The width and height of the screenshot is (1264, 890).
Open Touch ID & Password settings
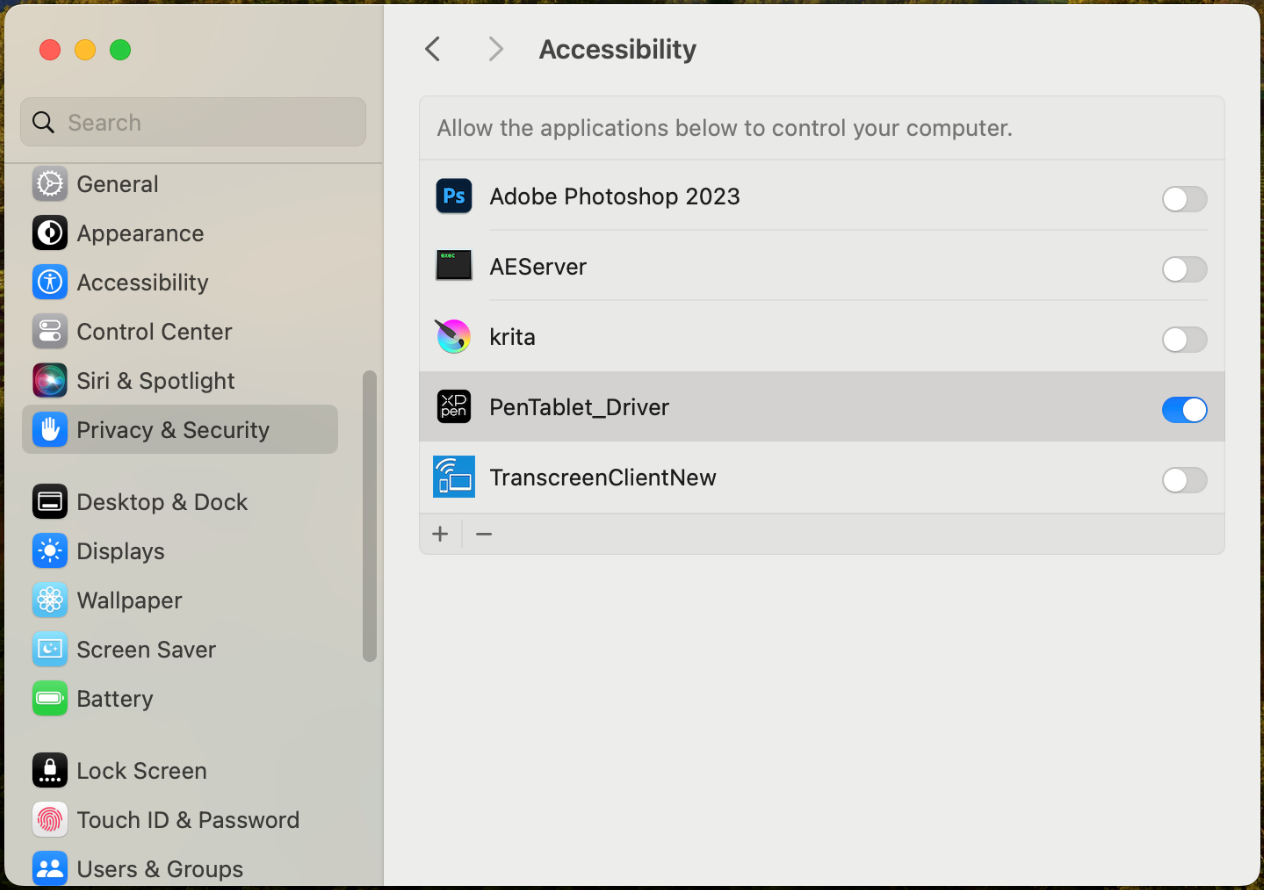(x=187, y=820)
